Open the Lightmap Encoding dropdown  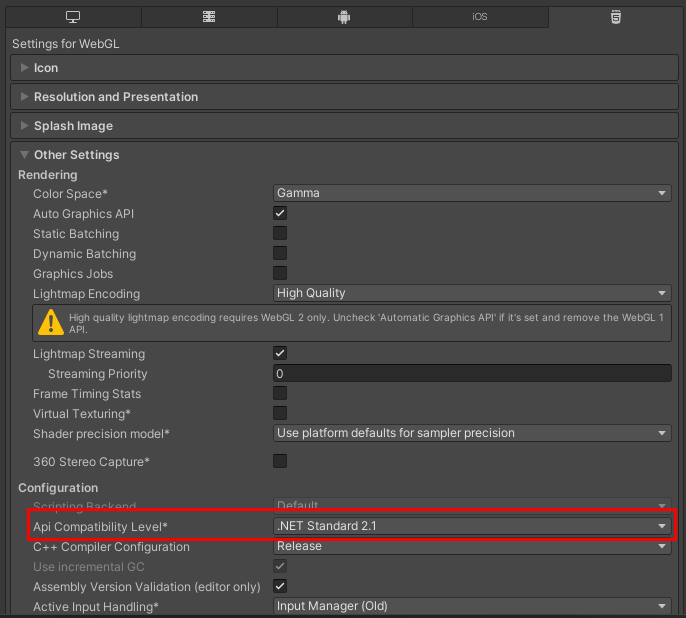[x=472, y=294]
